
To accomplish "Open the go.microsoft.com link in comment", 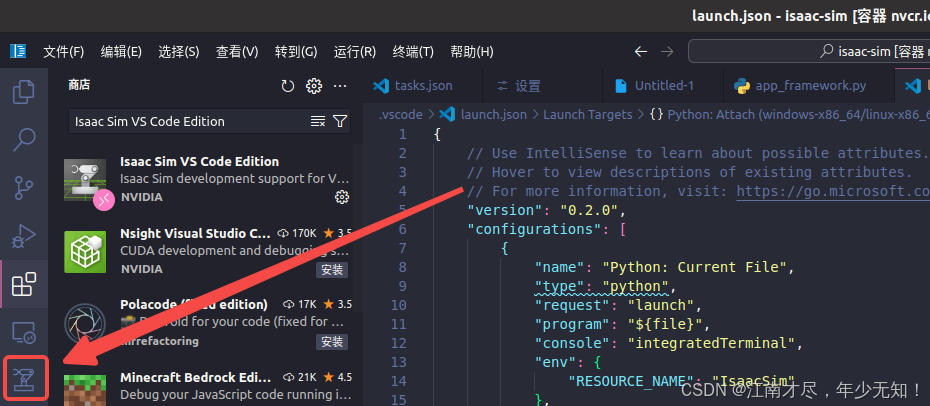I will [x=833, y=191].
